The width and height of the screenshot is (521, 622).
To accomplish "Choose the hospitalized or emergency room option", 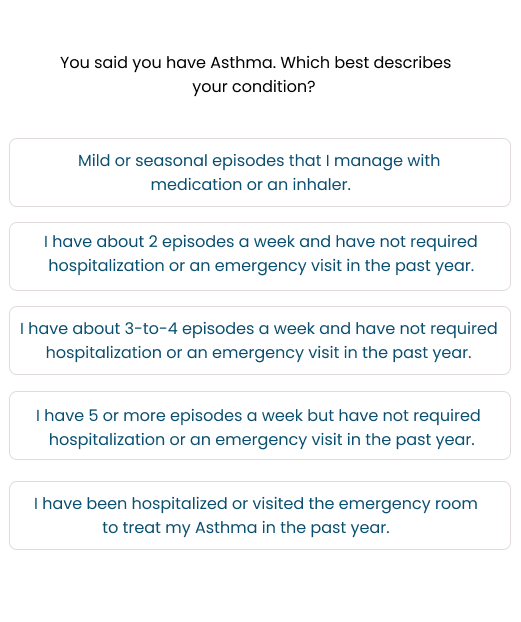I will coord(260,516).
